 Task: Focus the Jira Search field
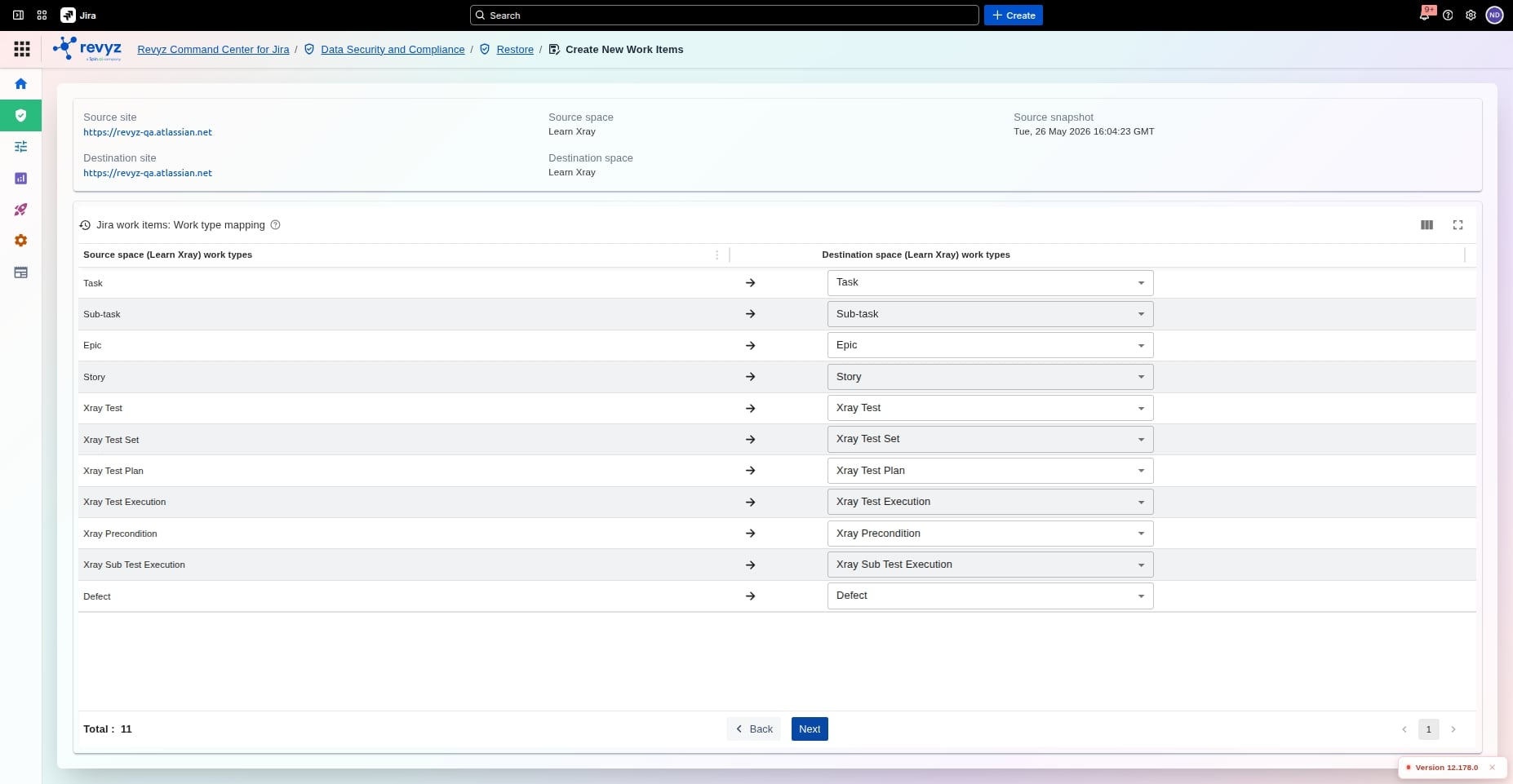(x=724, y=16)
